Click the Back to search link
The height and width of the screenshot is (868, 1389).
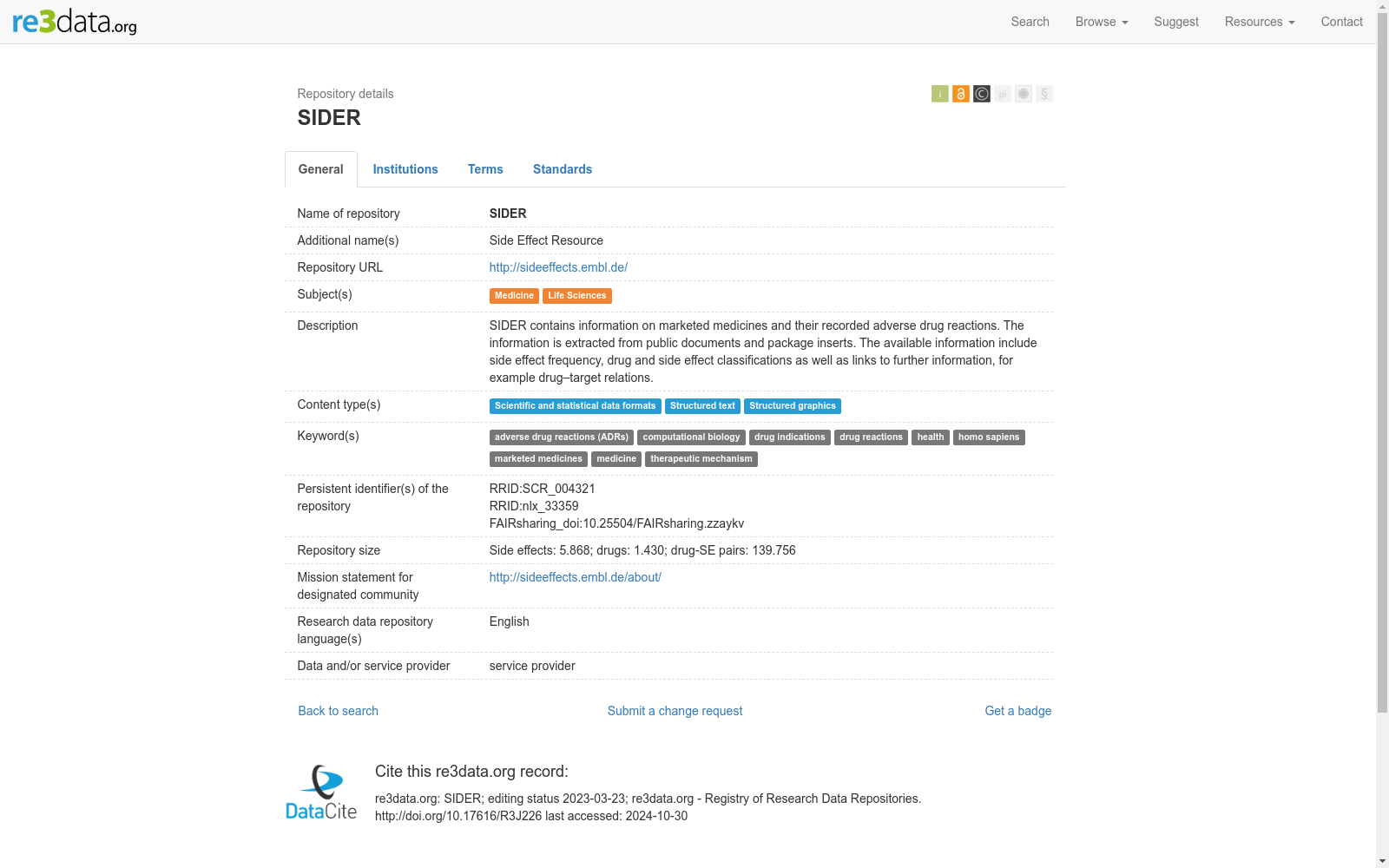point(339,711)
